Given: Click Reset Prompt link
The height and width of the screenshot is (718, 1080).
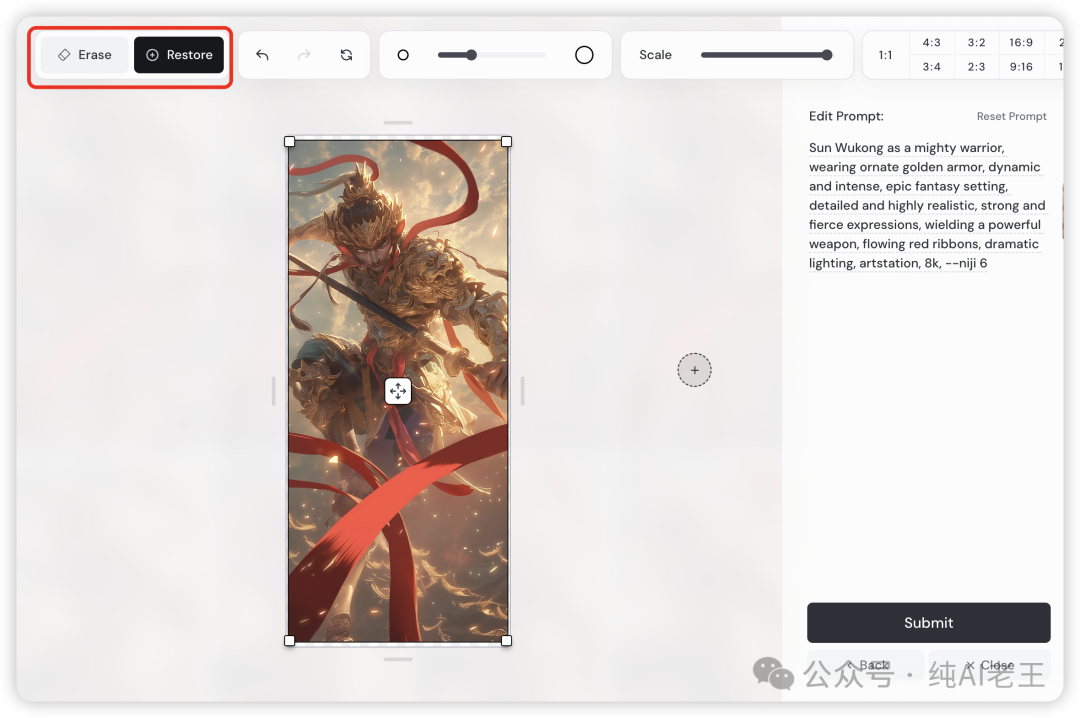Looking at the screenshot, I should (1011, 116).
